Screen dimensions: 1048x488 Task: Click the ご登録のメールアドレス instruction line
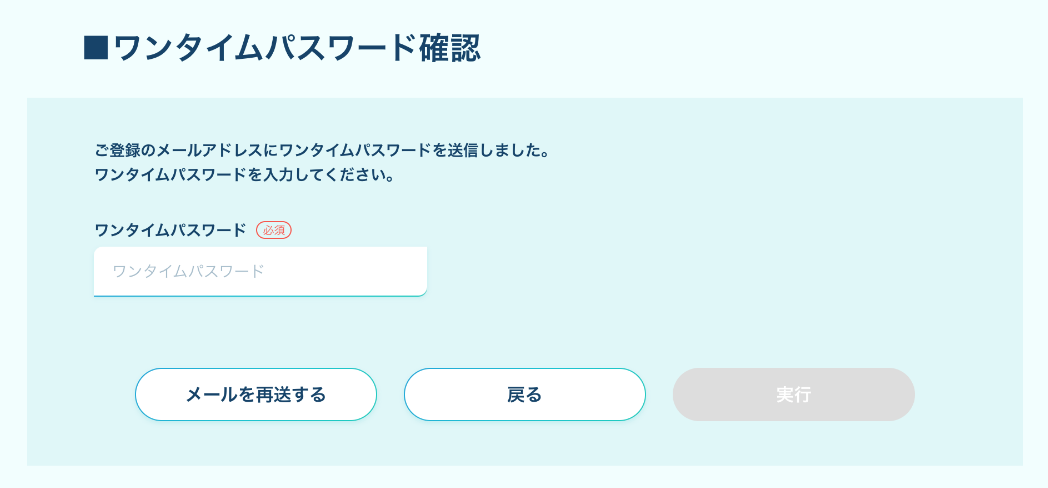322,151
